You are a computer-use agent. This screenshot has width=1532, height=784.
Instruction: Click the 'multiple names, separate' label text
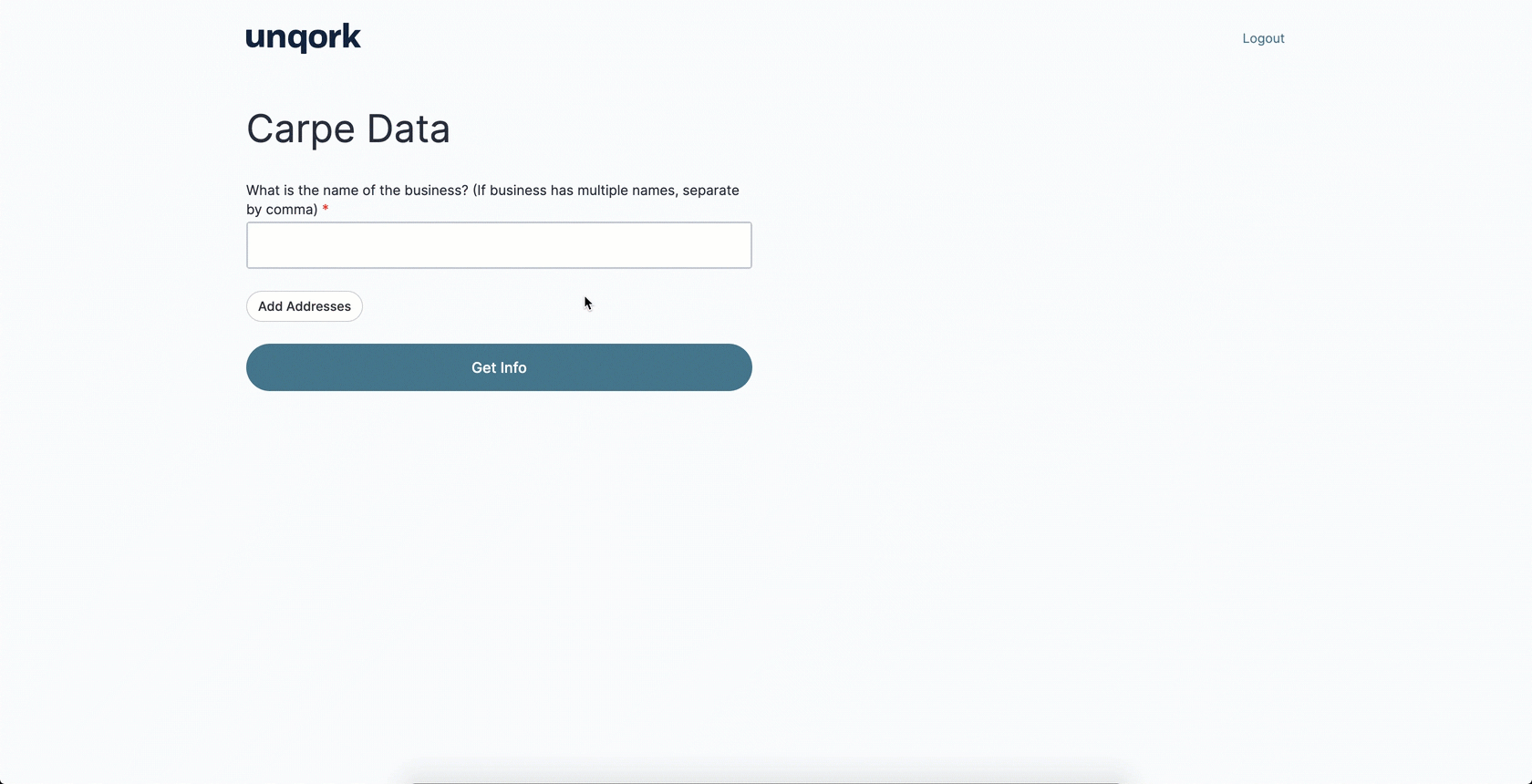click(x=658, y=191)
